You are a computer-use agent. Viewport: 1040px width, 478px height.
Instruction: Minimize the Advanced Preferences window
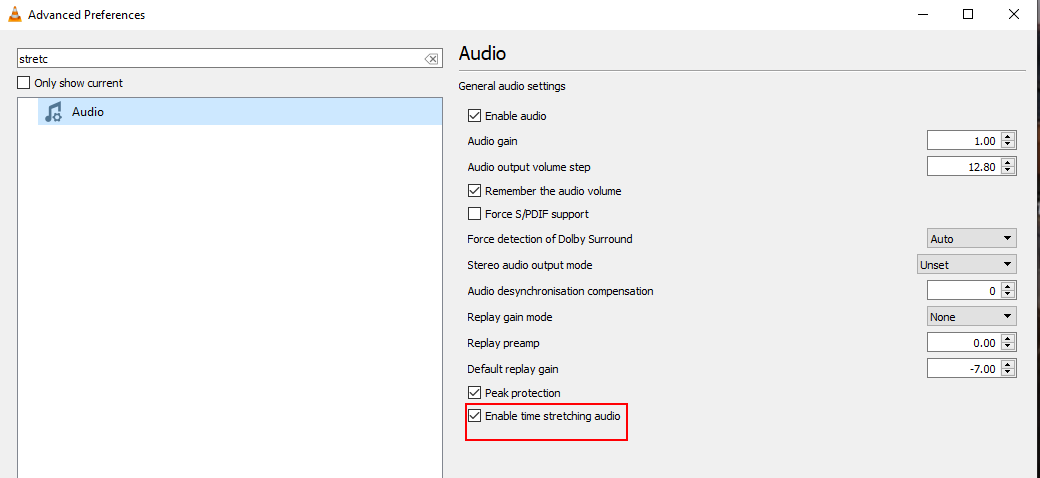tap(922, 14)
